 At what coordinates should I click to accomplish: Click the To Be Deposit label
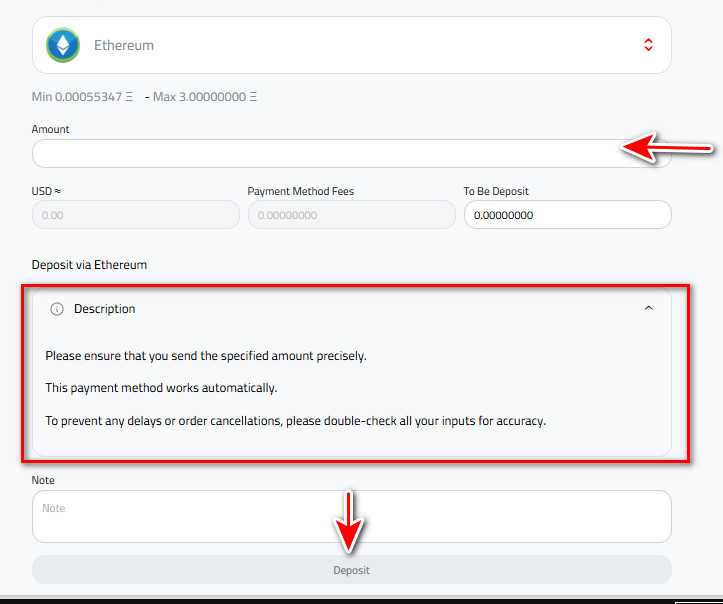pos(496,191)
